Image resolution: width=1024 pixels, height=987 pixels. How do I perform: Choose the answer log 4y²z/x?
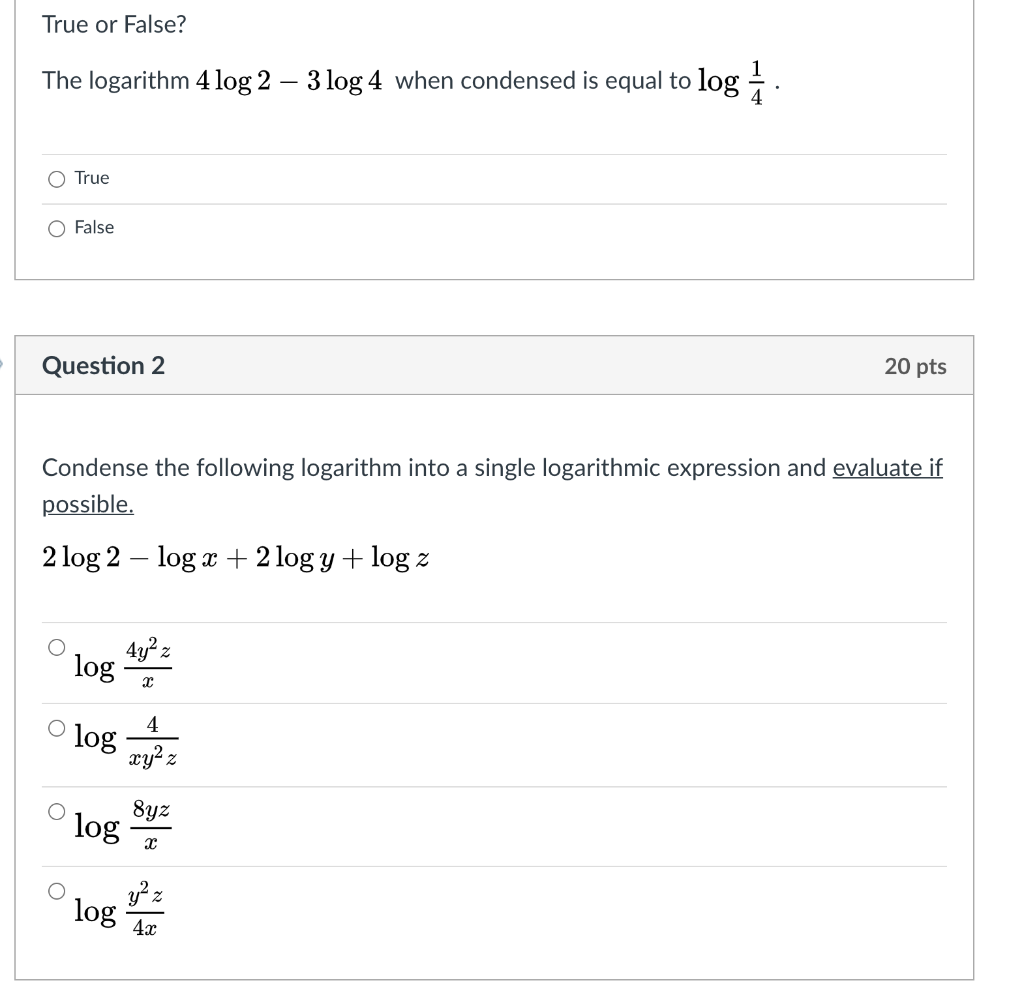[56, 645]
